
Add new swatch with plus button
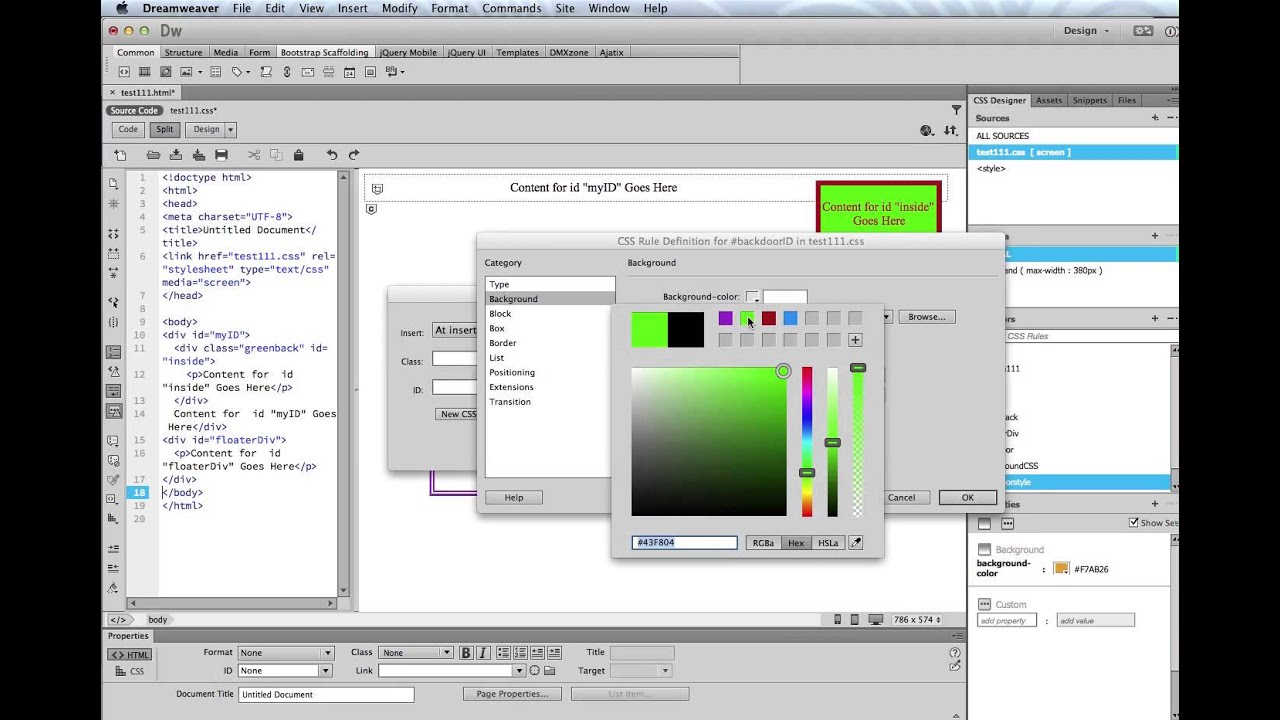point(855,340)
